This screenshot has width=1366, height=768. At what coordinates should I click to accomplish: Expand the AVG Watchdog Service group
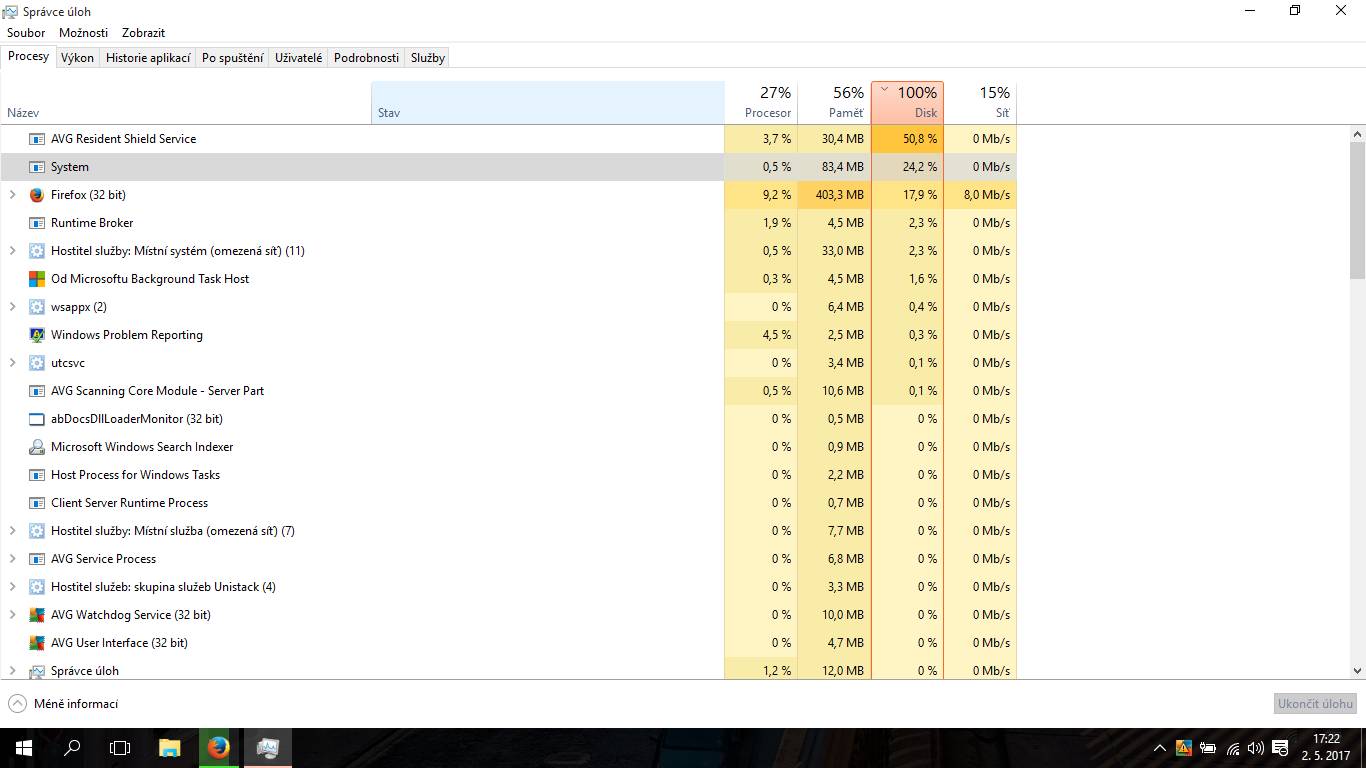tap(12, 615)
